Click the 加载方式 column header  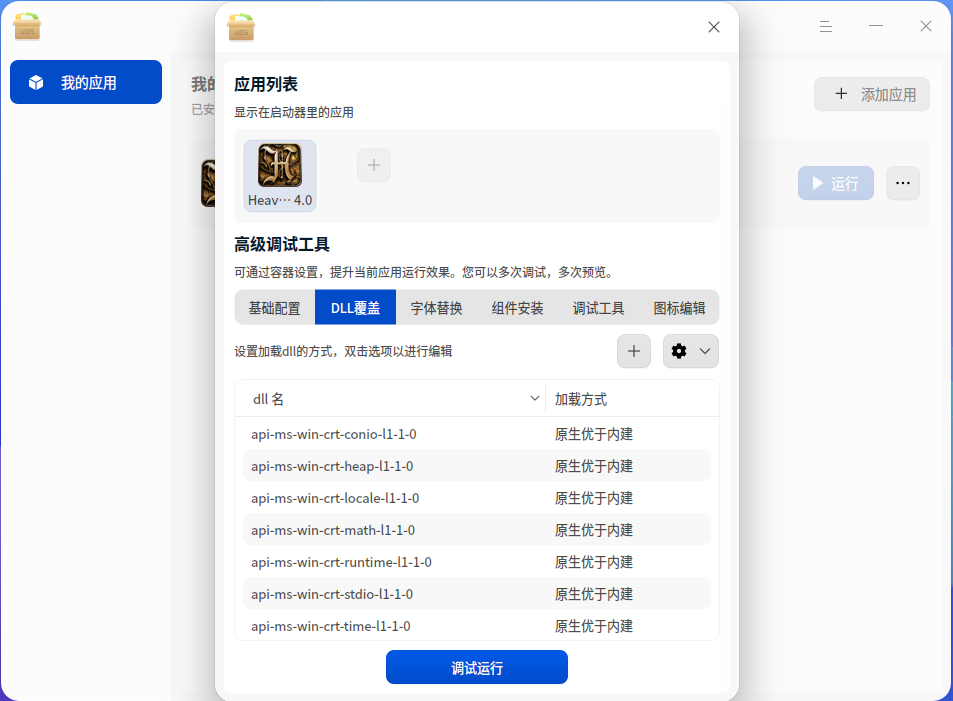click(x=632, y=399)
